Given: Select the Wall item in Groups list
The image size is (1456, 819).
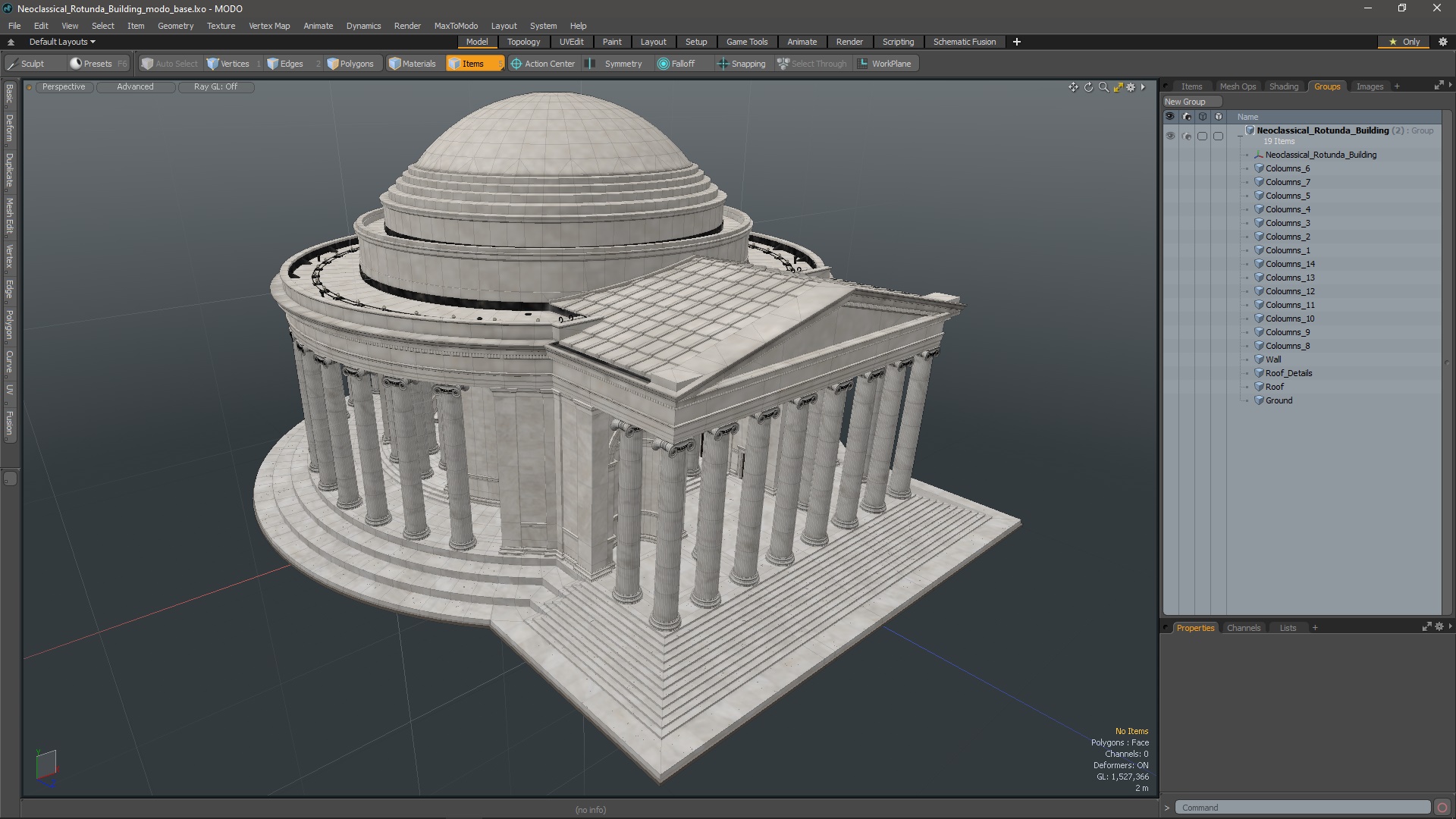Looking at the screenshot, I should click(x=1273, y=359).
